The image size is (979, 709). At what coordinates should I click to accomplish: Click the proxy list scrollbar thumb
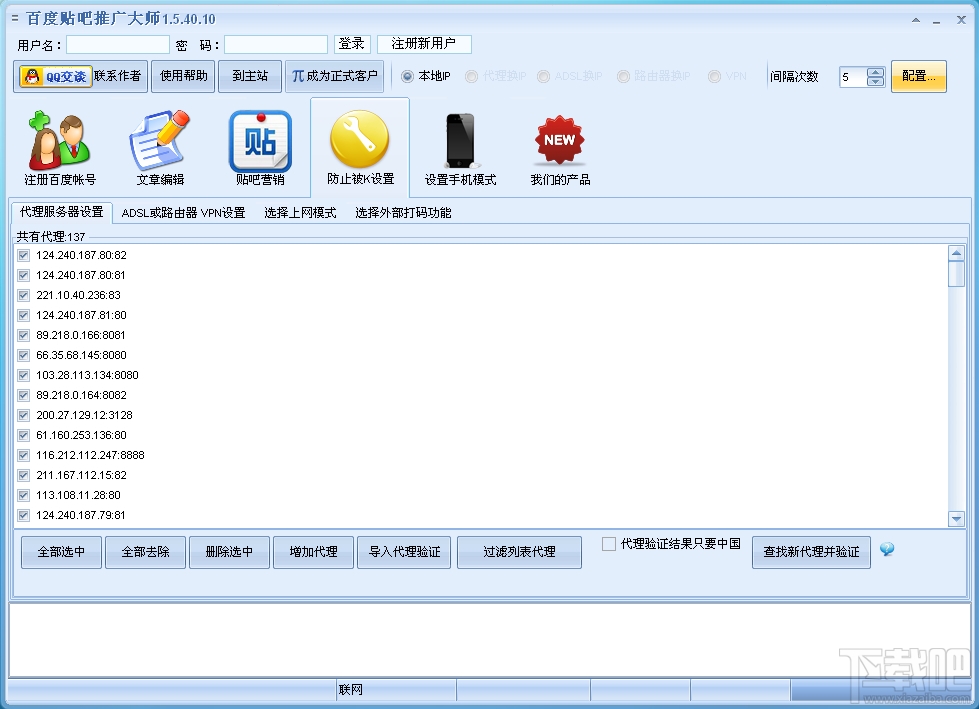pyautogui.click(x=956, y=273)
